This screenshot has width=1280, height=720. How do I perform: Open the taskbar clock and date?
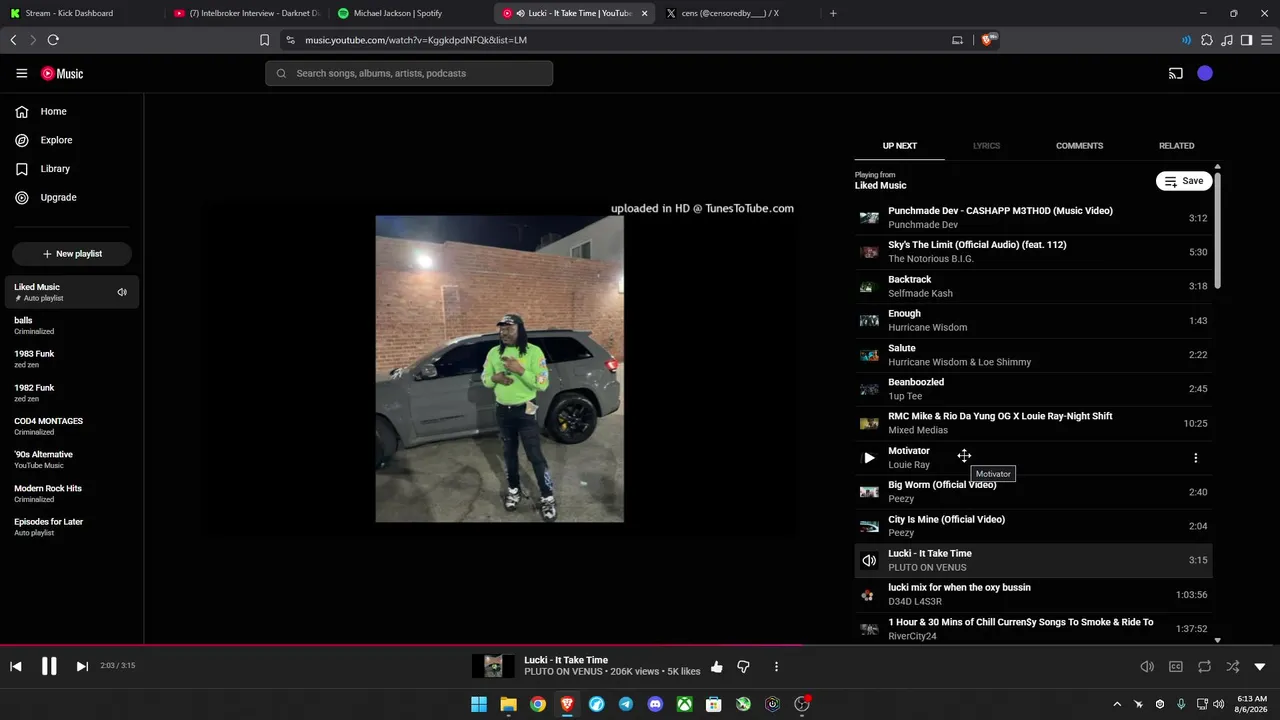coord(1252,704)
